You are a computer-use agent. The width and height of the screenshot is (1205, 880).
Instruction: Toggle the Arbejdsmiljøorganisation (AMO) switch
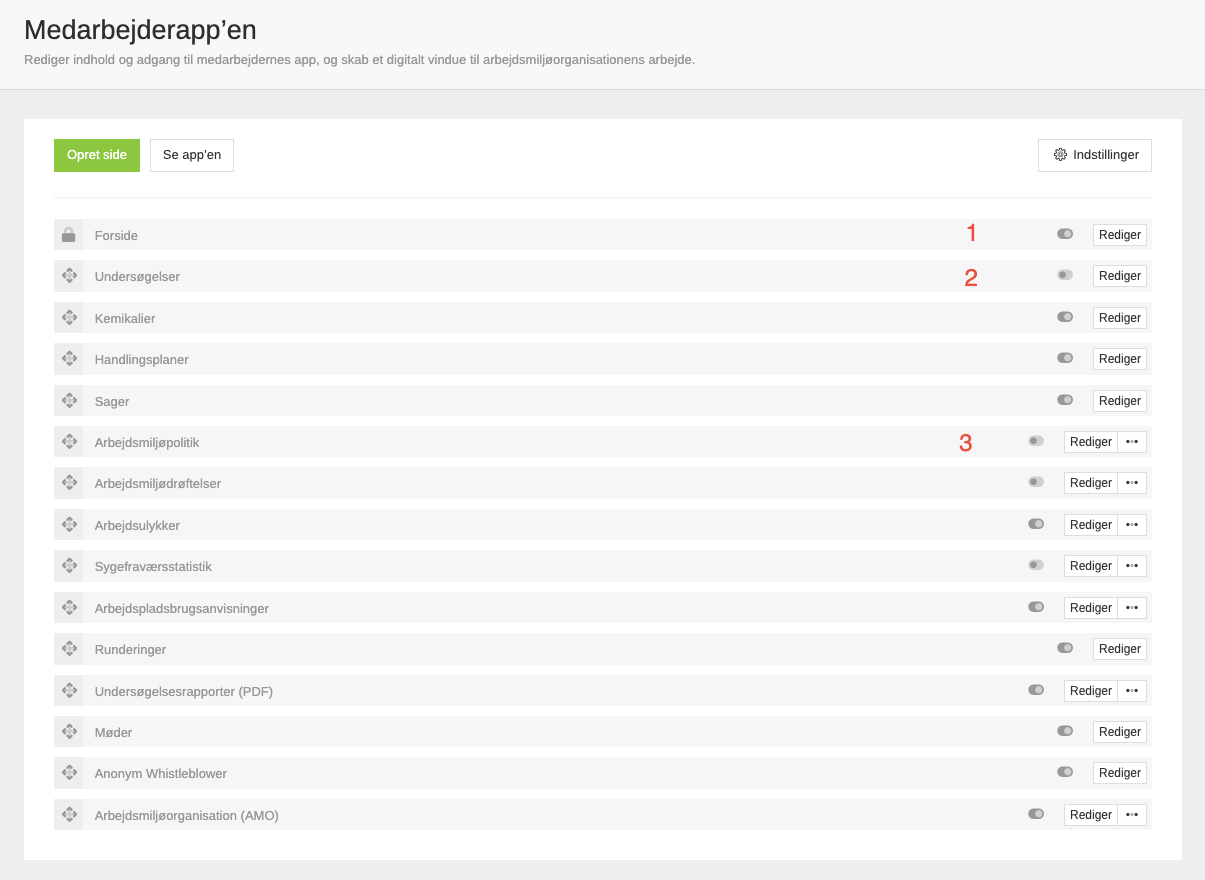[x=1036, y=814]
